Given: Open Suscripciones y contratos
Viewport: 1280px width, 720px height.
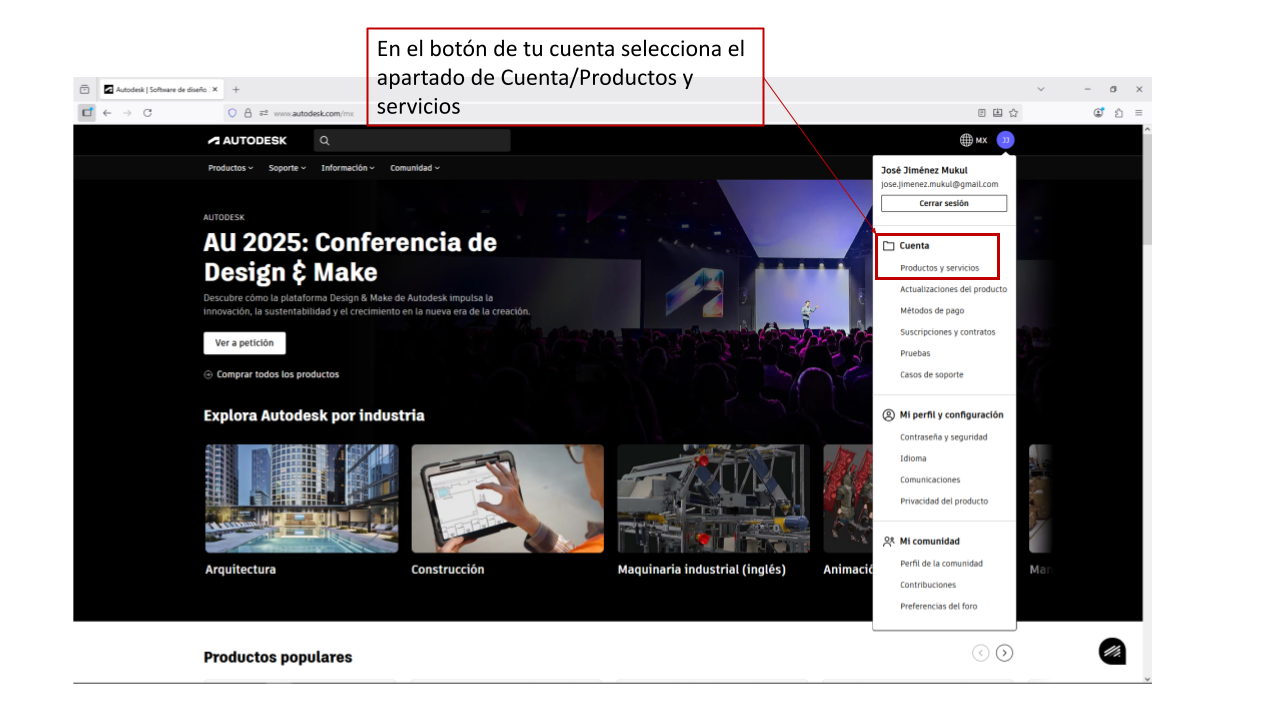Looking at the screenshot, I should coord(948,332).
